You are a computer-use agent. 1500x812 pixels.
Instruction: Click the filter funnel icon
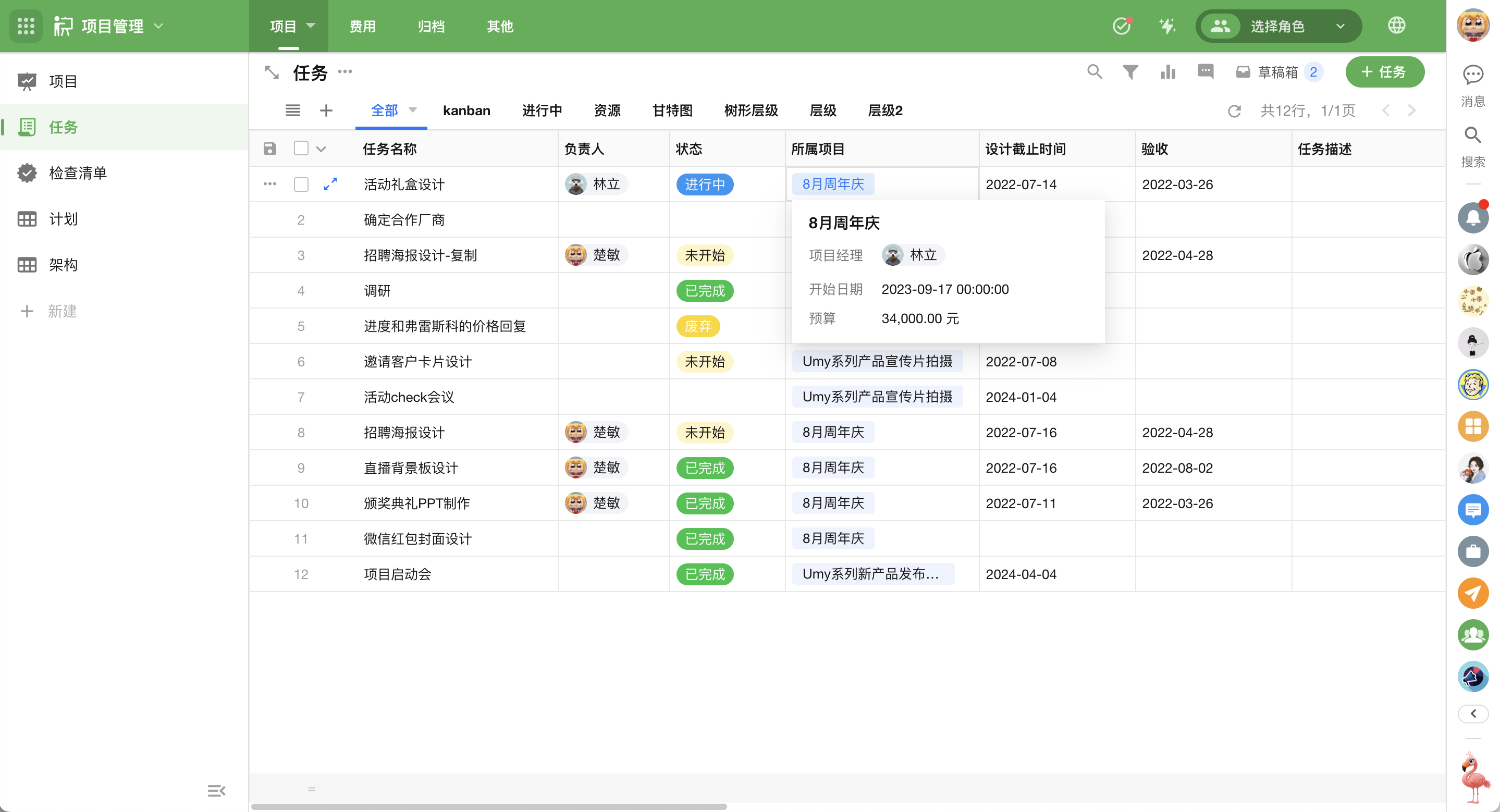click(x=1129, y=72)
